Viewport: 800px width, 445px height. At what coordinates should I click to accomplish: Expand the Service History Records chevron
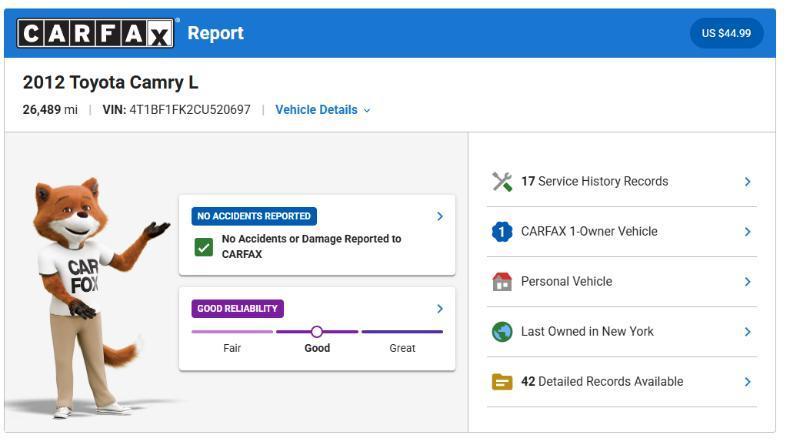point(747,182)
